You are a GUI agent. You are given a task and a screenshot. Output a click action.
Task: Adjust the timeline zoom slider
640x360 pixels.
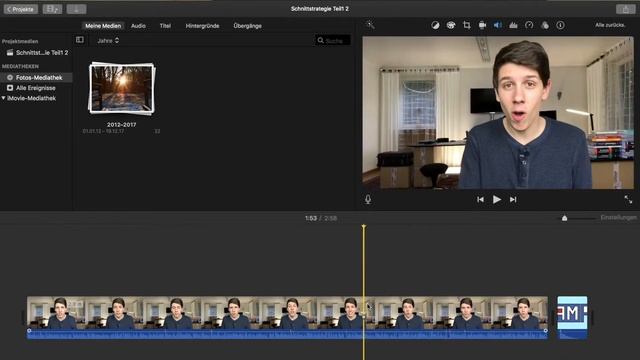pos(564,218)
